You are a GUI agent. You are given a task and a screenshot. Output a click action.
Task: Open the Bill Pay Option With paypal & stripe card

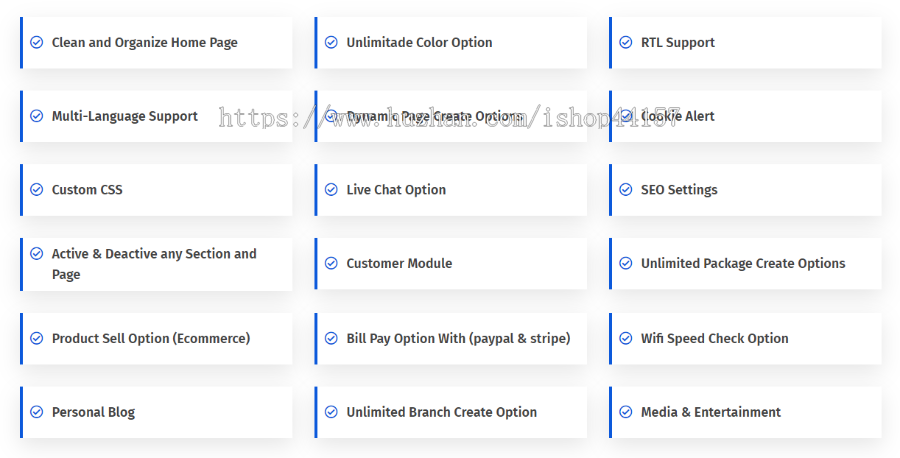click(451, 339)
